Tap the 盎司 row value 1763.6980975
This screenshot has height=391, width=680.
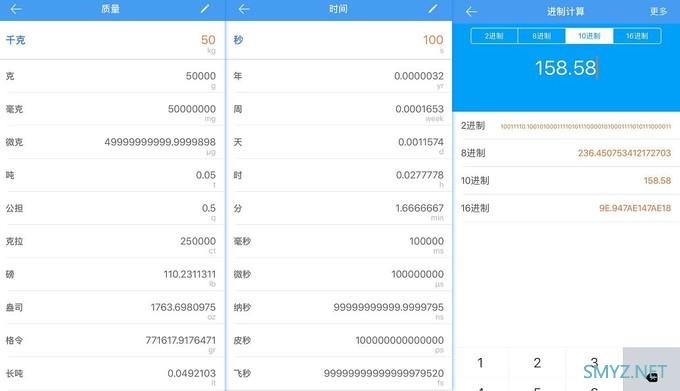183,307
